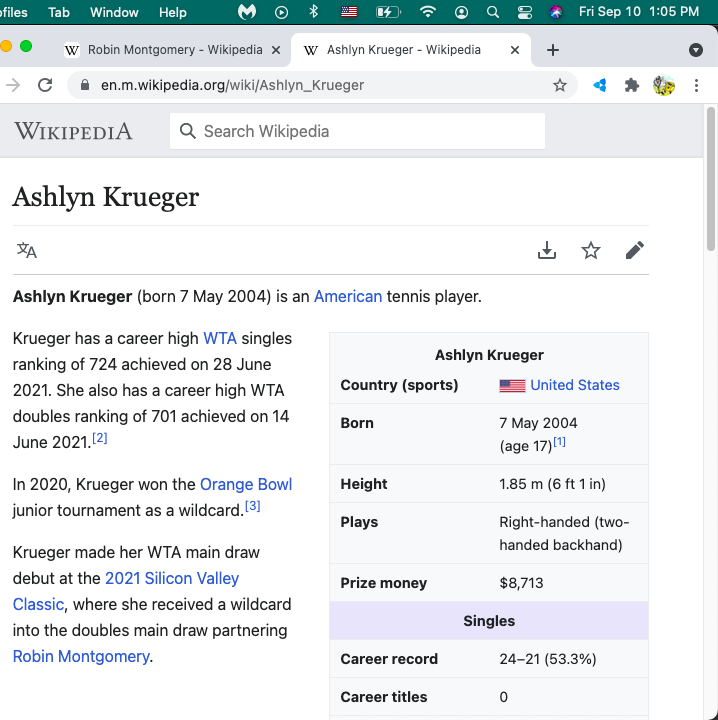718x720 pixels.
Task: Follow the 2021 Silicon Valley Classic link
Action: click(x=172, y=579)
